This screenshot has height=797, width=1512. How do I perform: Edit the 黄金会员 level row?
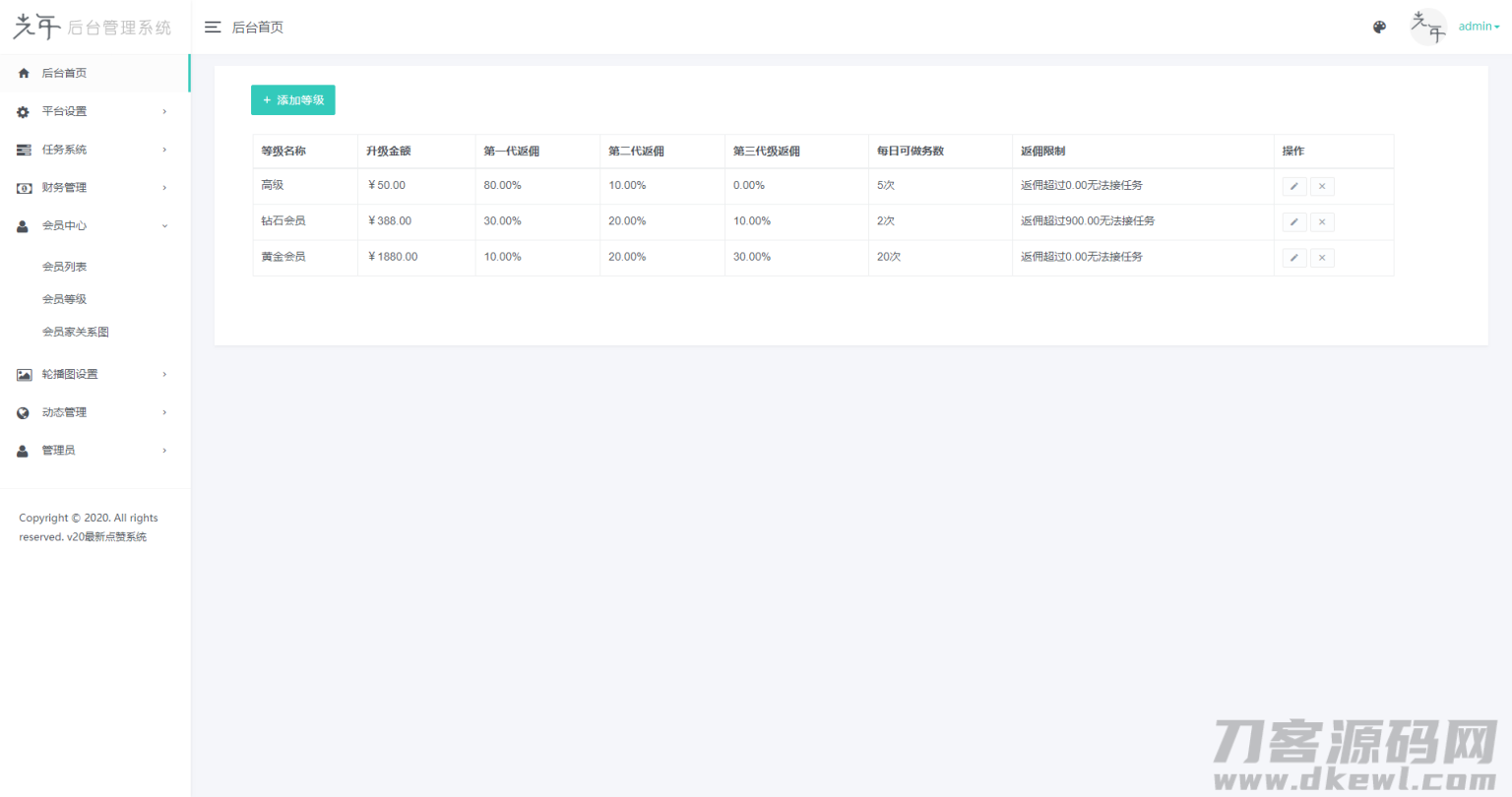(1293, 258)
